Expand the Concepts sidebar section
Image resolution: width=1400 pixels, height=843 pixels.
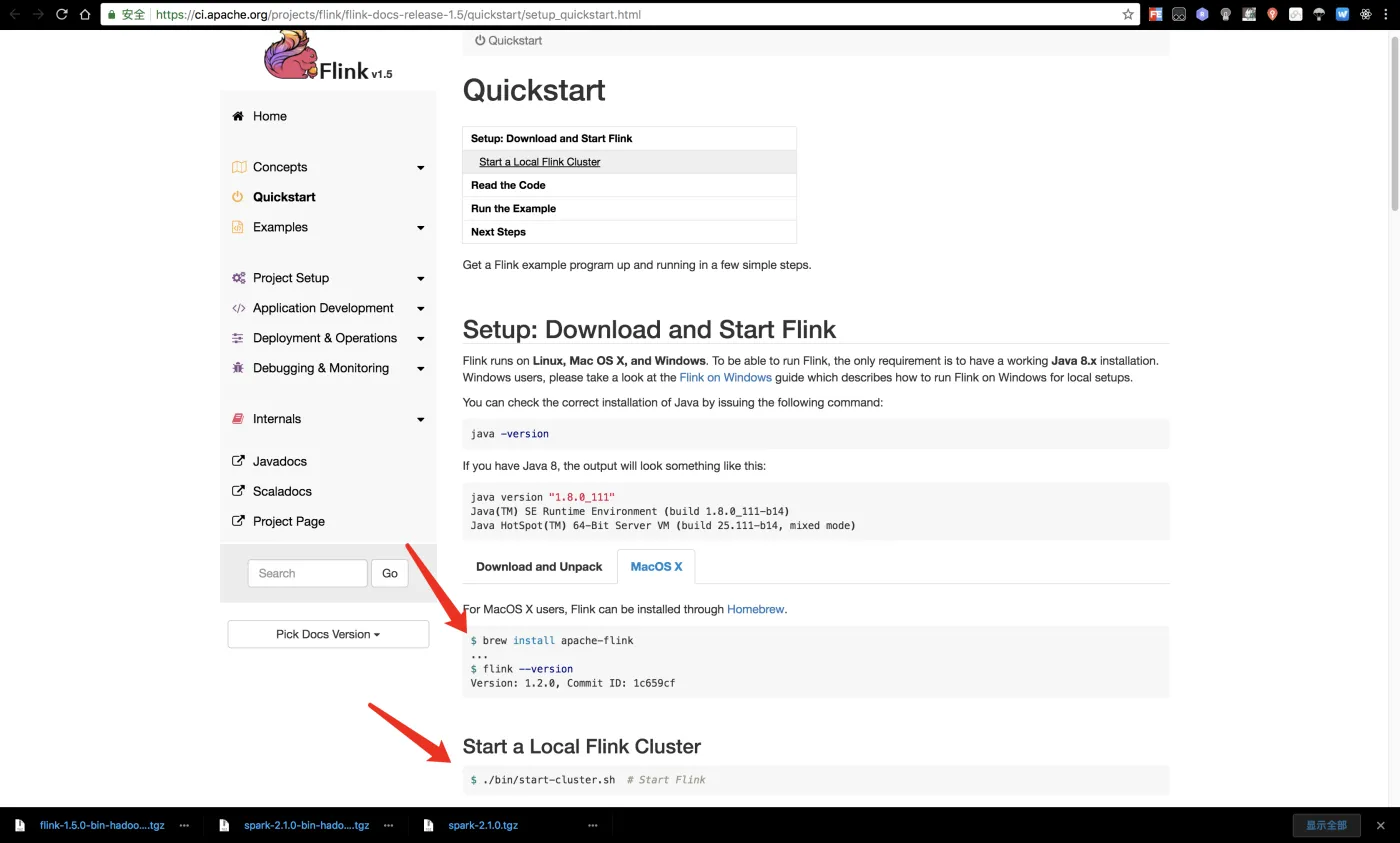point(421,168)
